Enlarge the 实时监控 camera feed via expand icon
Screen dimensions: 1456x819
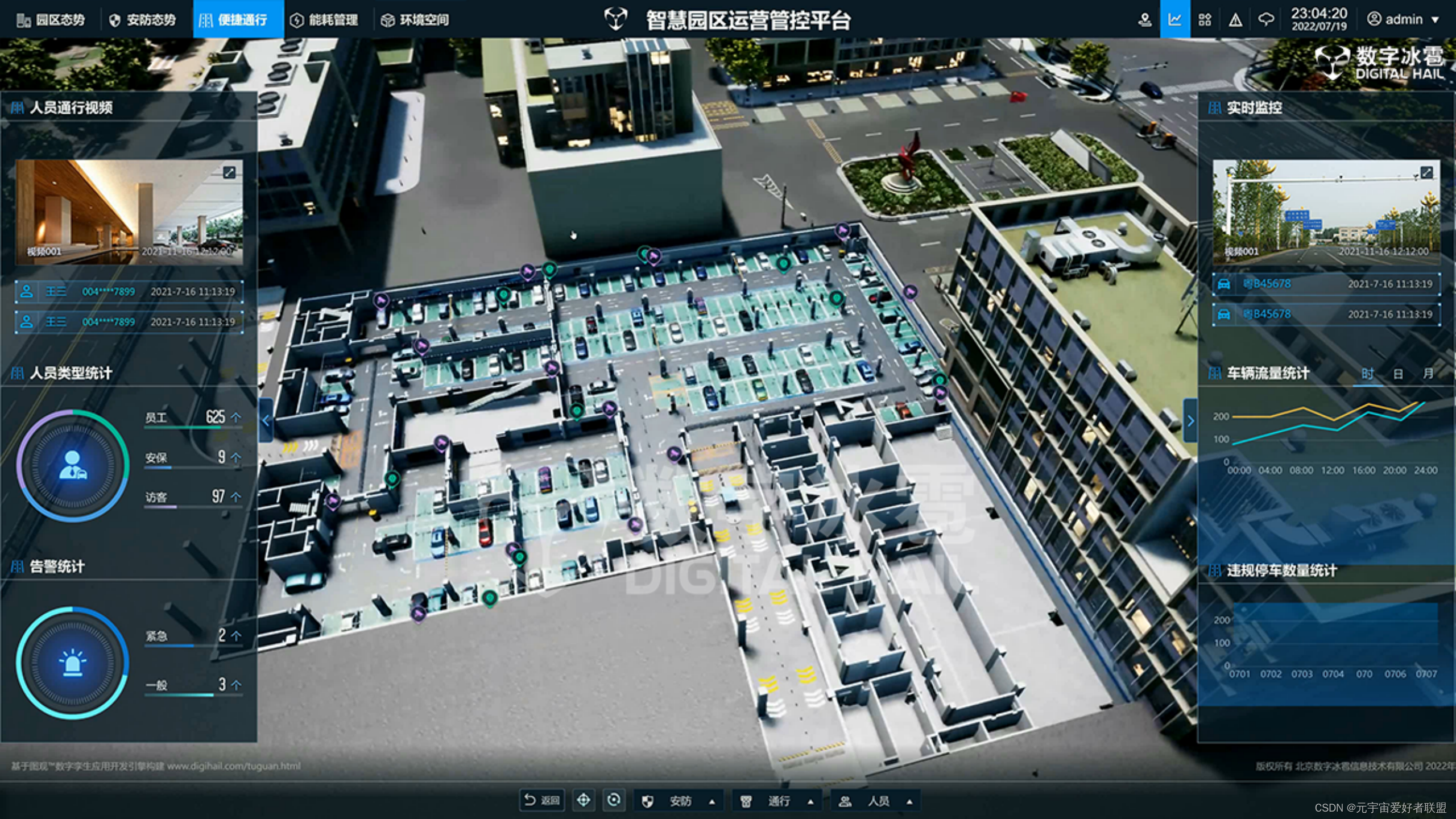tap(1426, 172)
